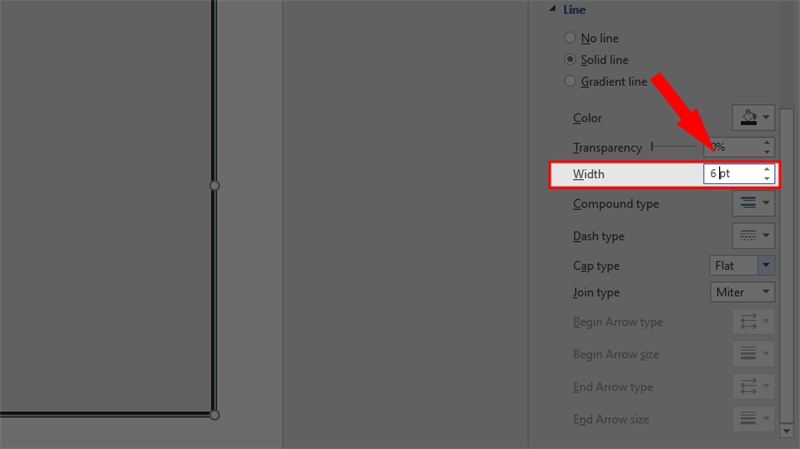Viewport: 800px width, 449px height.
Task: Open the Join type Miter dropdown
Action: click(x=742, y=292)
